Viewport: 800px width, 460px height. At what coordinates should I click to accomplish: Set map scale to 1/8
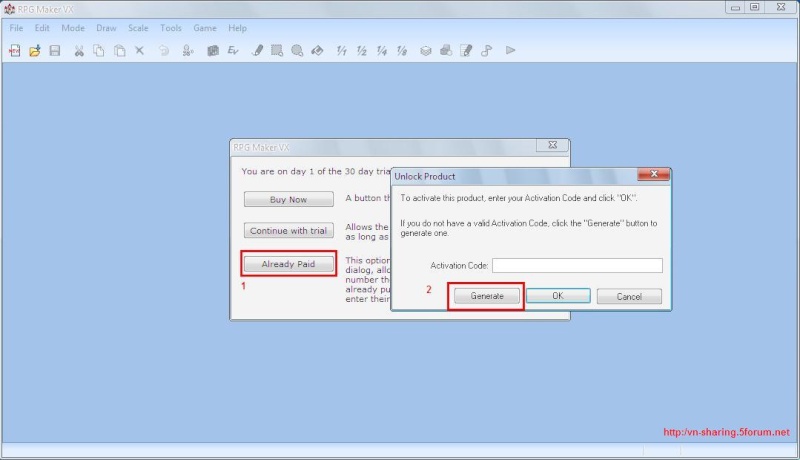[402, 50]
